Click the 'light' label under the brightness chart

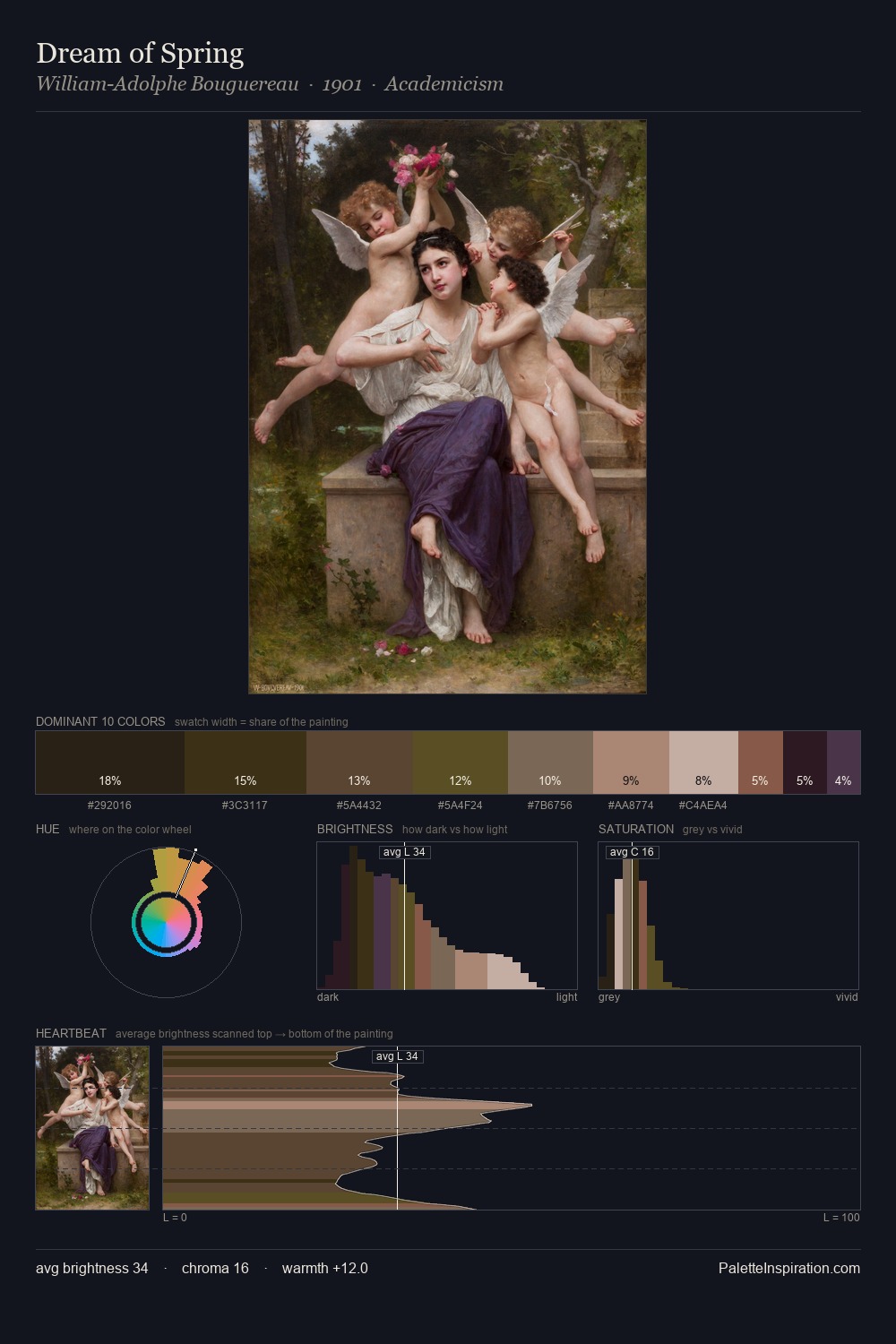(566, 997)
